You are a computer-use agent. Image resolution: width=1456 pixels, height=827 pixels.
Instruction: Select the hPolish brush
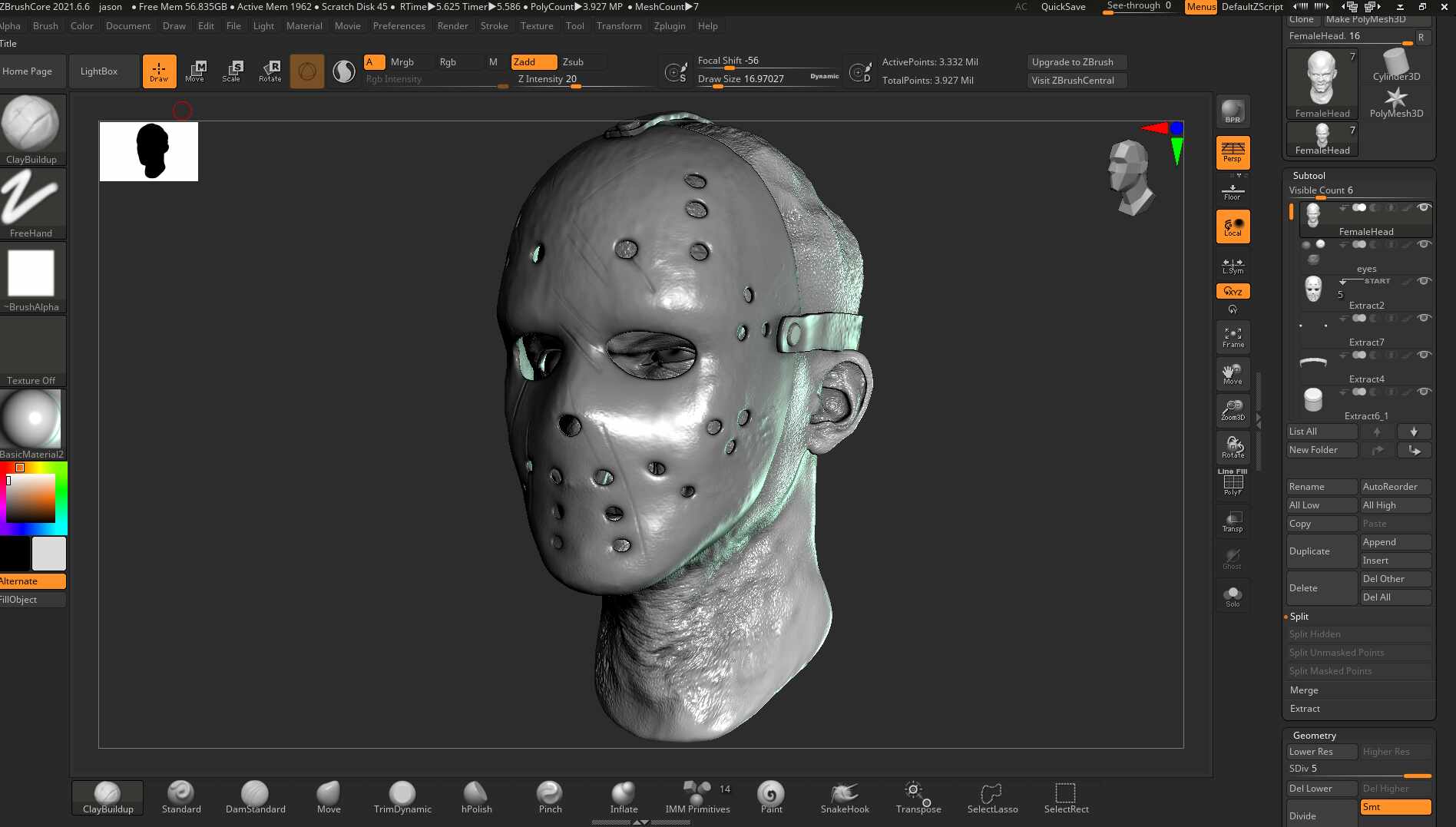[476, 797]
